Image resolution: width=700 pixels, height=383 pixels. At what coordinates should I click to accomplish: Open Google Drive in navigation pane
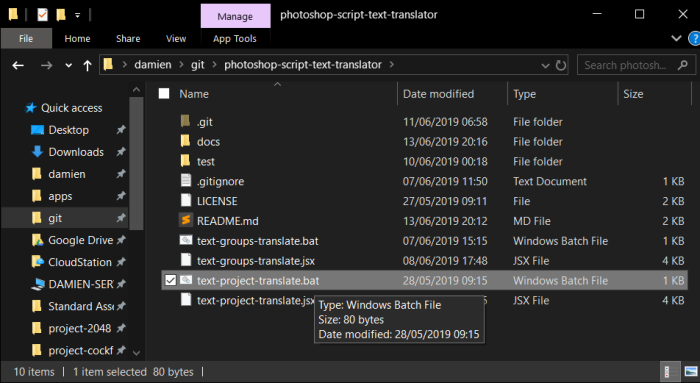click(x=80, y=240)
